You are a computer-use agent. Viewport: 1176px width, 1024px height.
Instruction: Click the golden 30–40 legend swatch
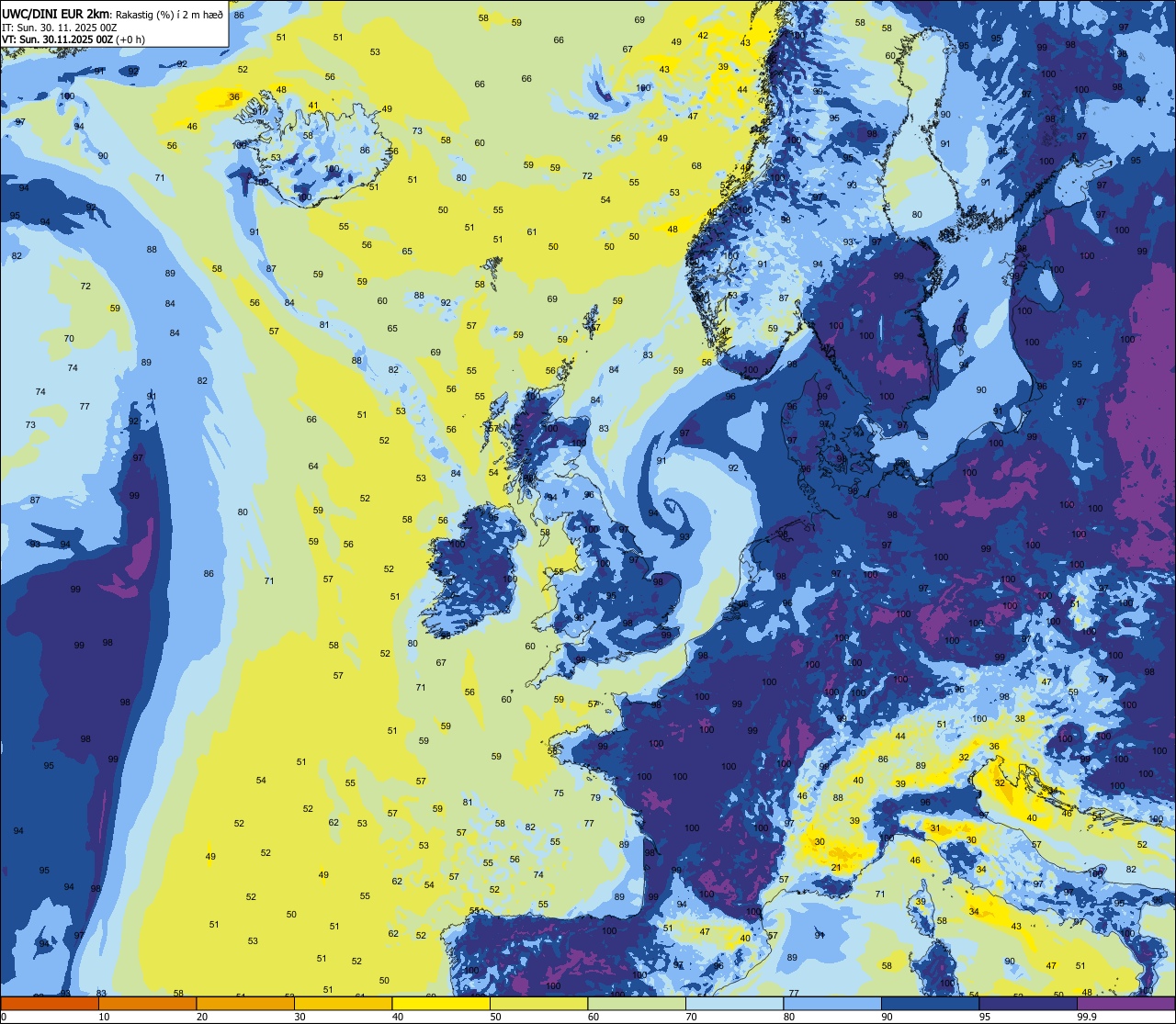(x=343, y=1003)
